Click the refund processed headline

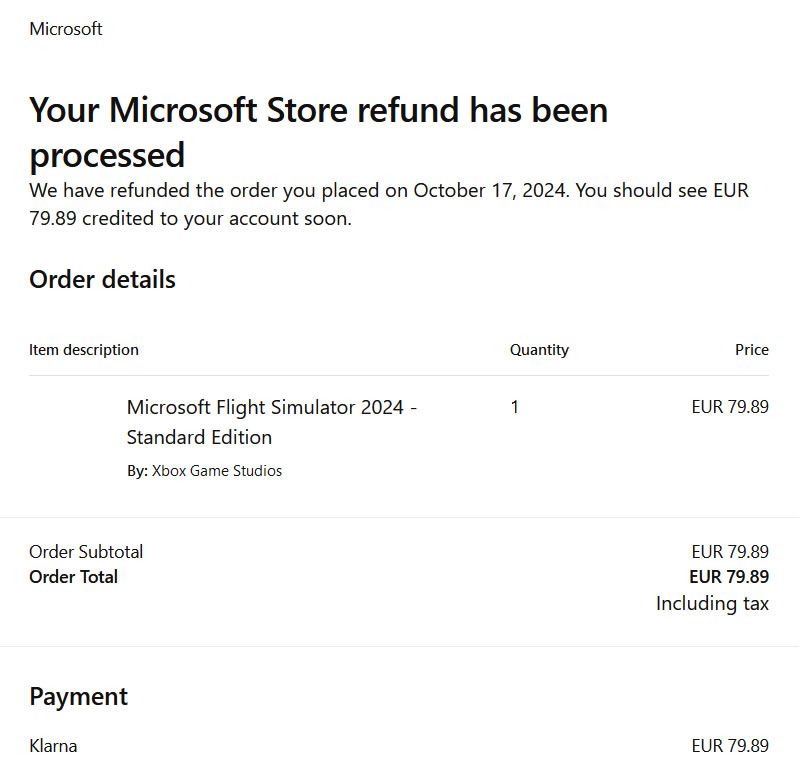click(x=319, y=132)
